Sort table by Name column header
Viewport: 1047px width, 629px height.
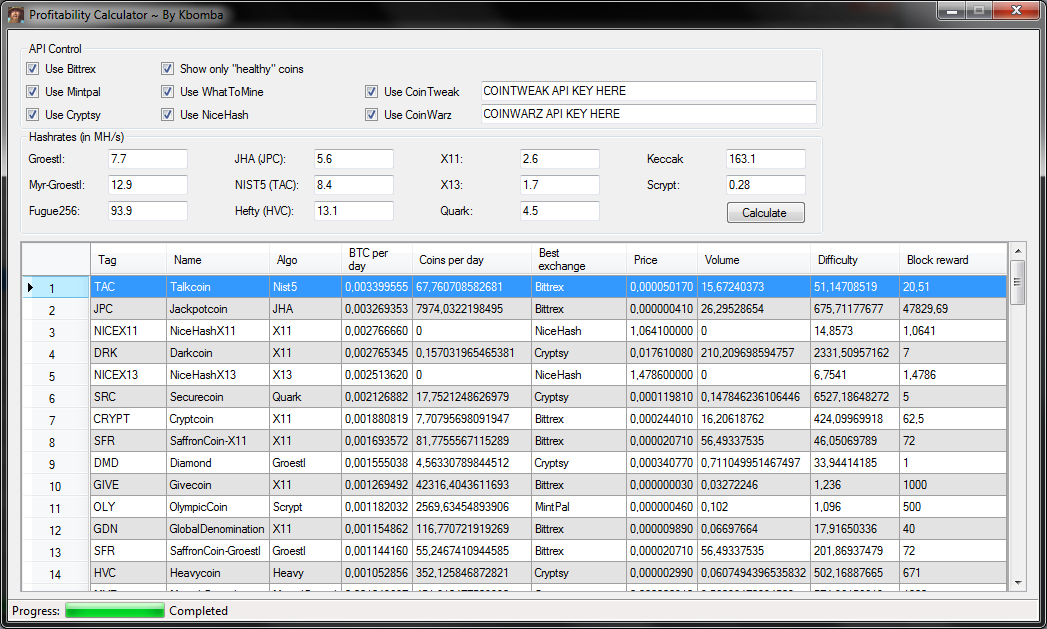(218, 260)
